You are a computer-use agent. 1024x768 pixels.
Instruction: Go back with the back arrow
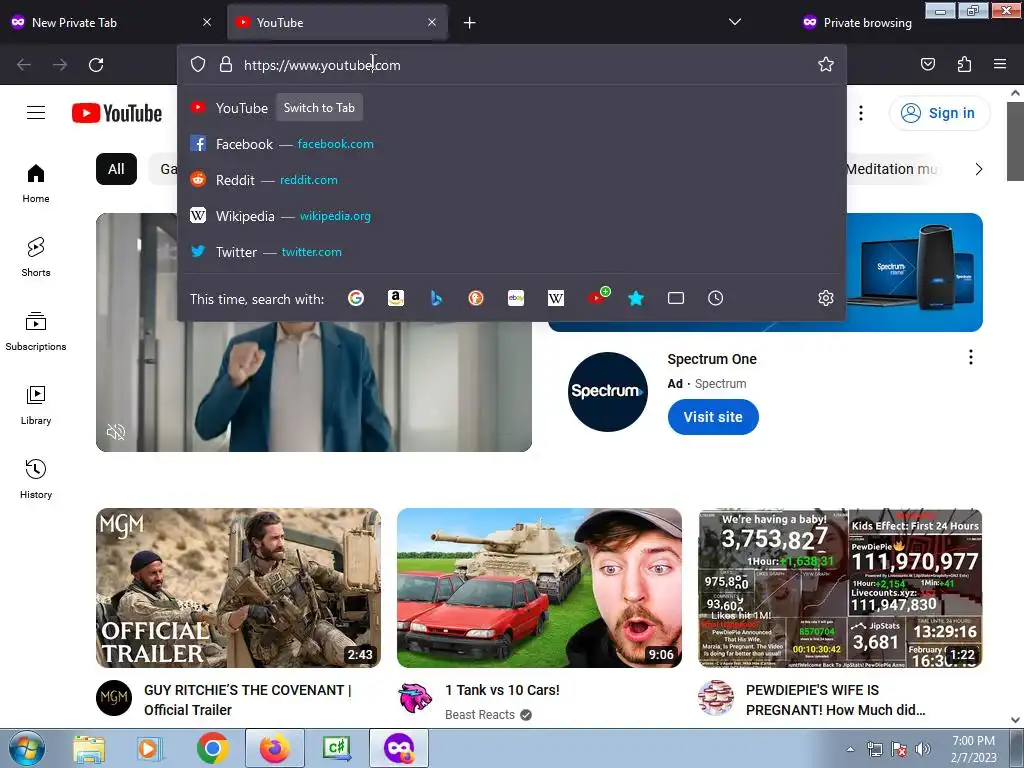click(x=24, y=65)
